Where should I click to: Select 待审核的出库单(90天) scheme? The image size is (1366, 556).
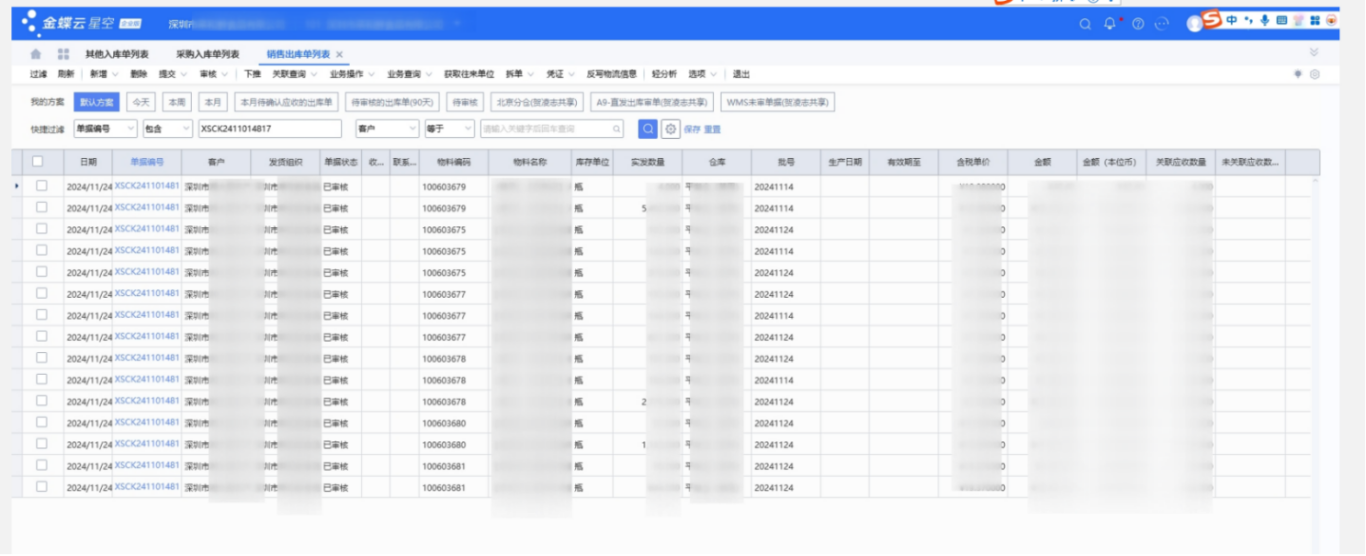pyautogui.click(x=392, y=102)
